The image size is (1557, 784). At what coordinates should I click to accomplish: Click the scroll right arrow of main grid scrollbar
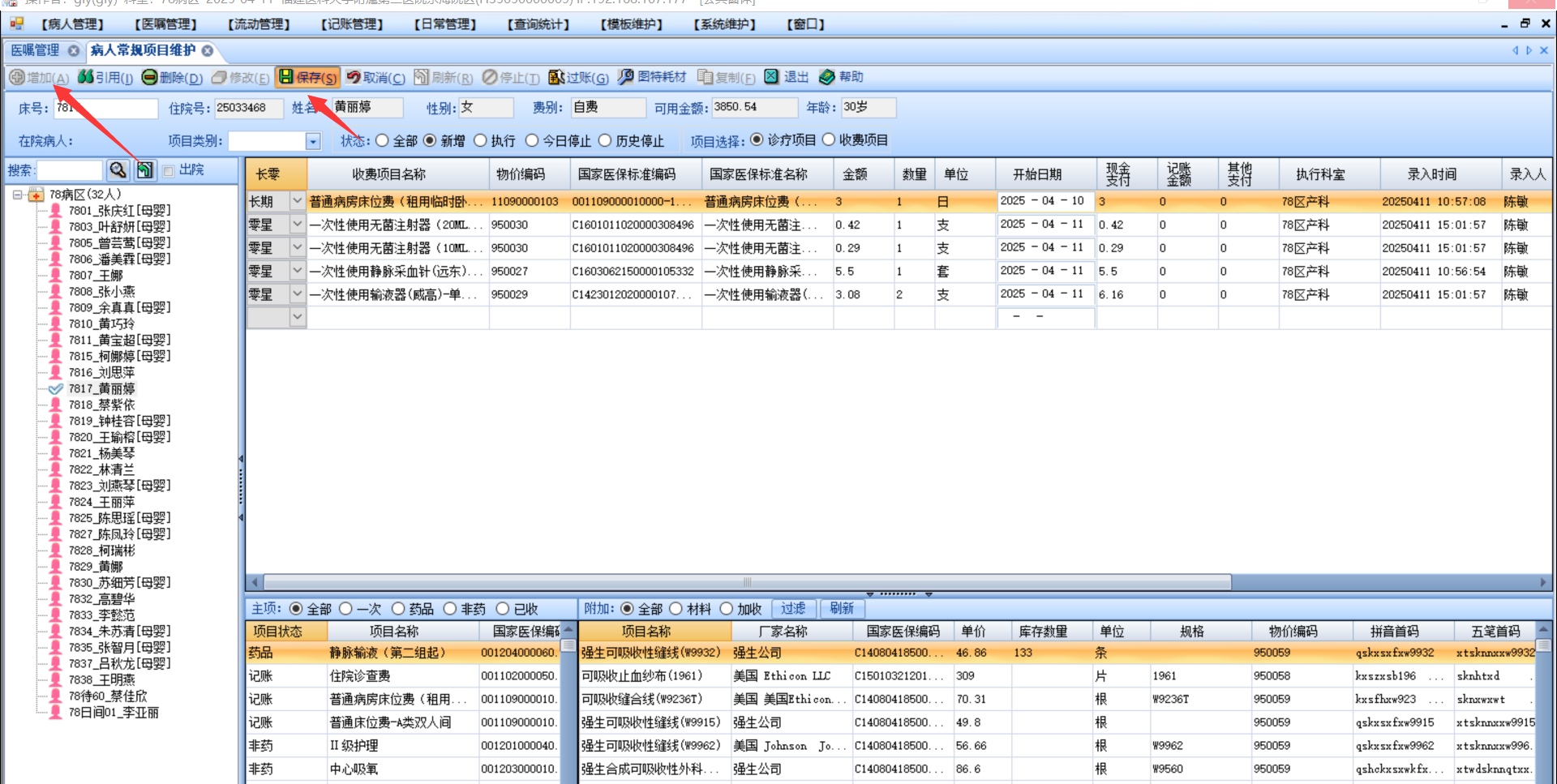click(1543, 582)
